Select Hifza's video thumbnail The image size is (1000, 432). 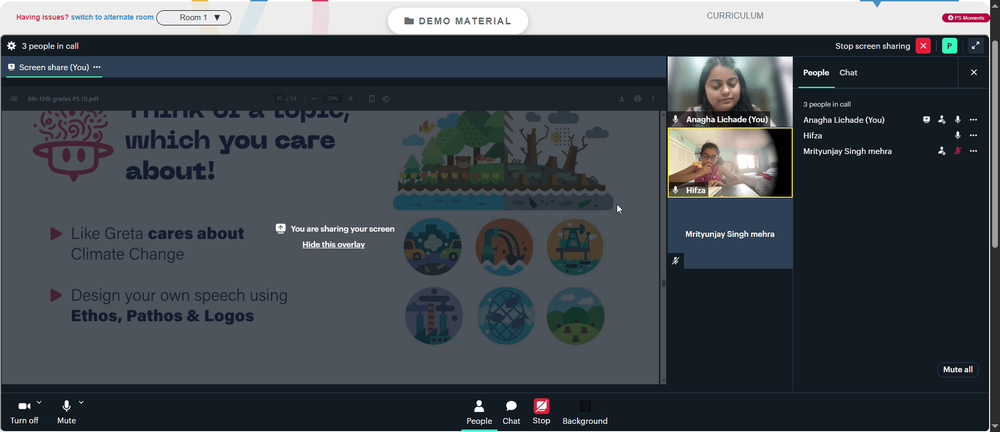(x=730, y=163)
